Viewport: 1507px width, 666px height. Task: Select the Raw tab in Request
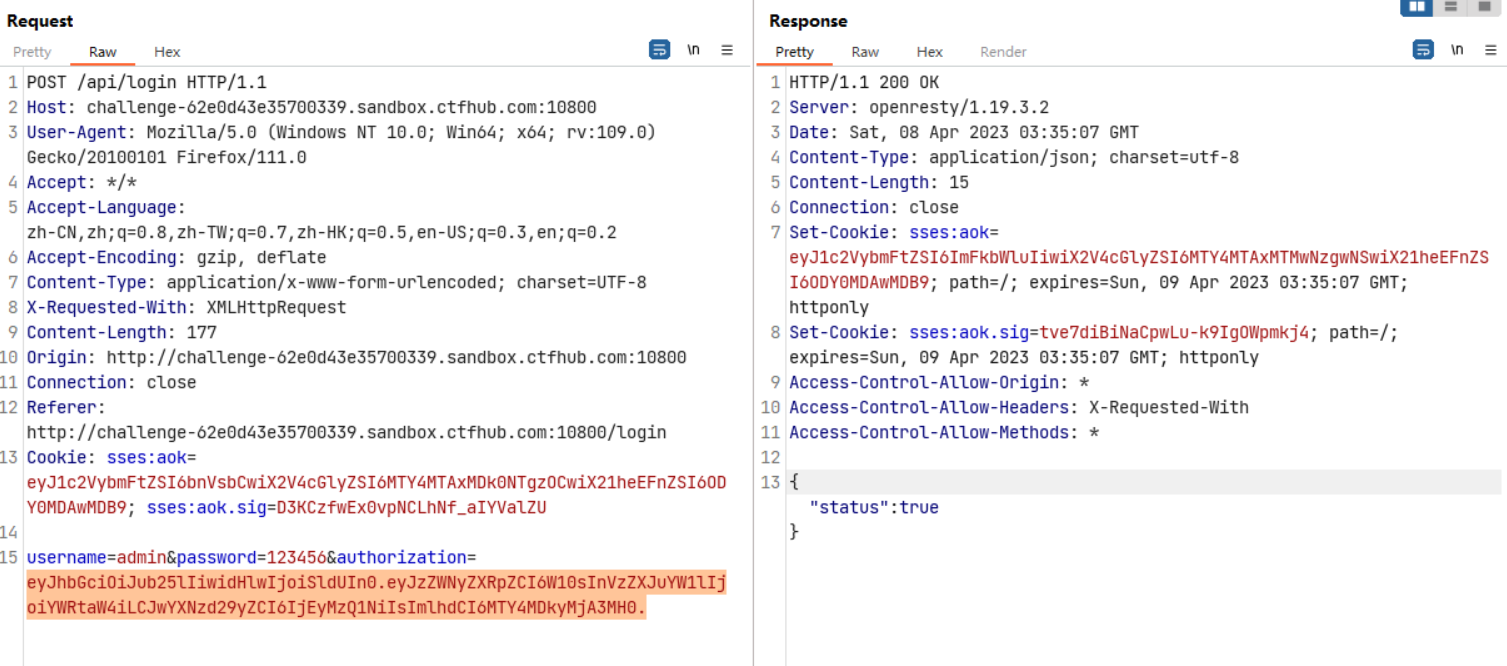[x=102, y=52]
